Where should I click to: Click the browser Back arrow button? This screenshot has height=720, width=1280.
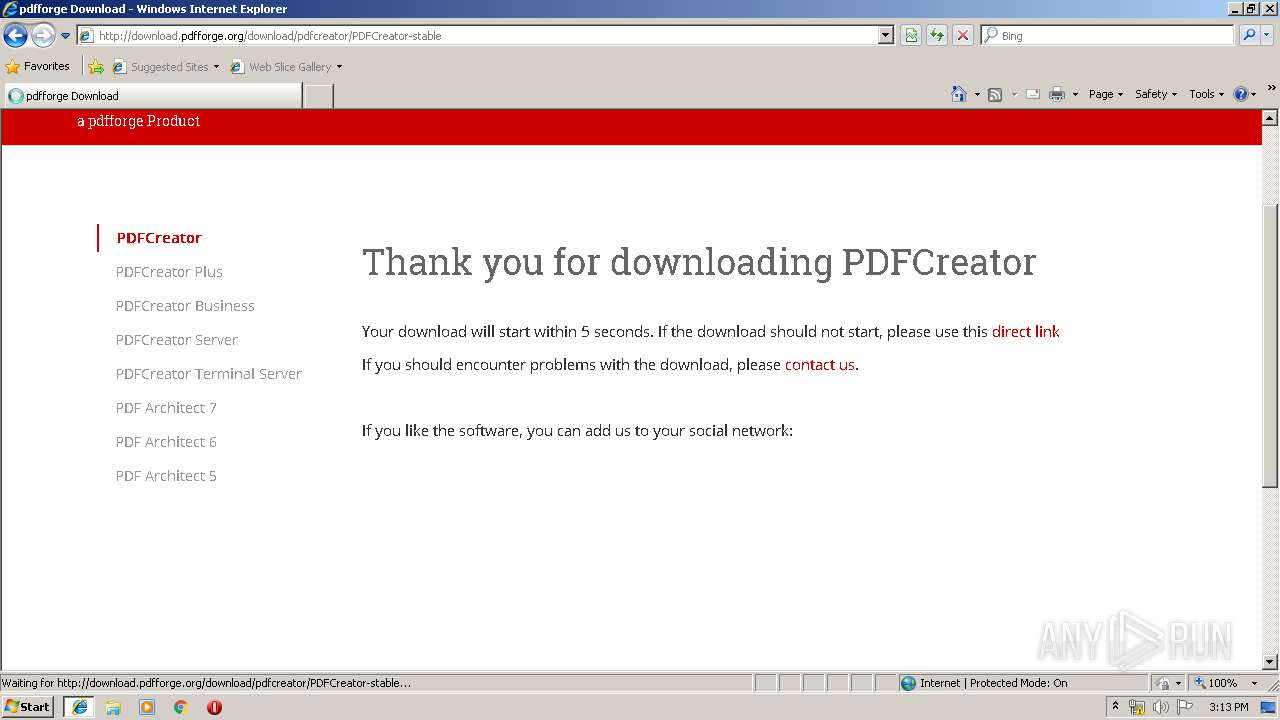coord(15,36)
